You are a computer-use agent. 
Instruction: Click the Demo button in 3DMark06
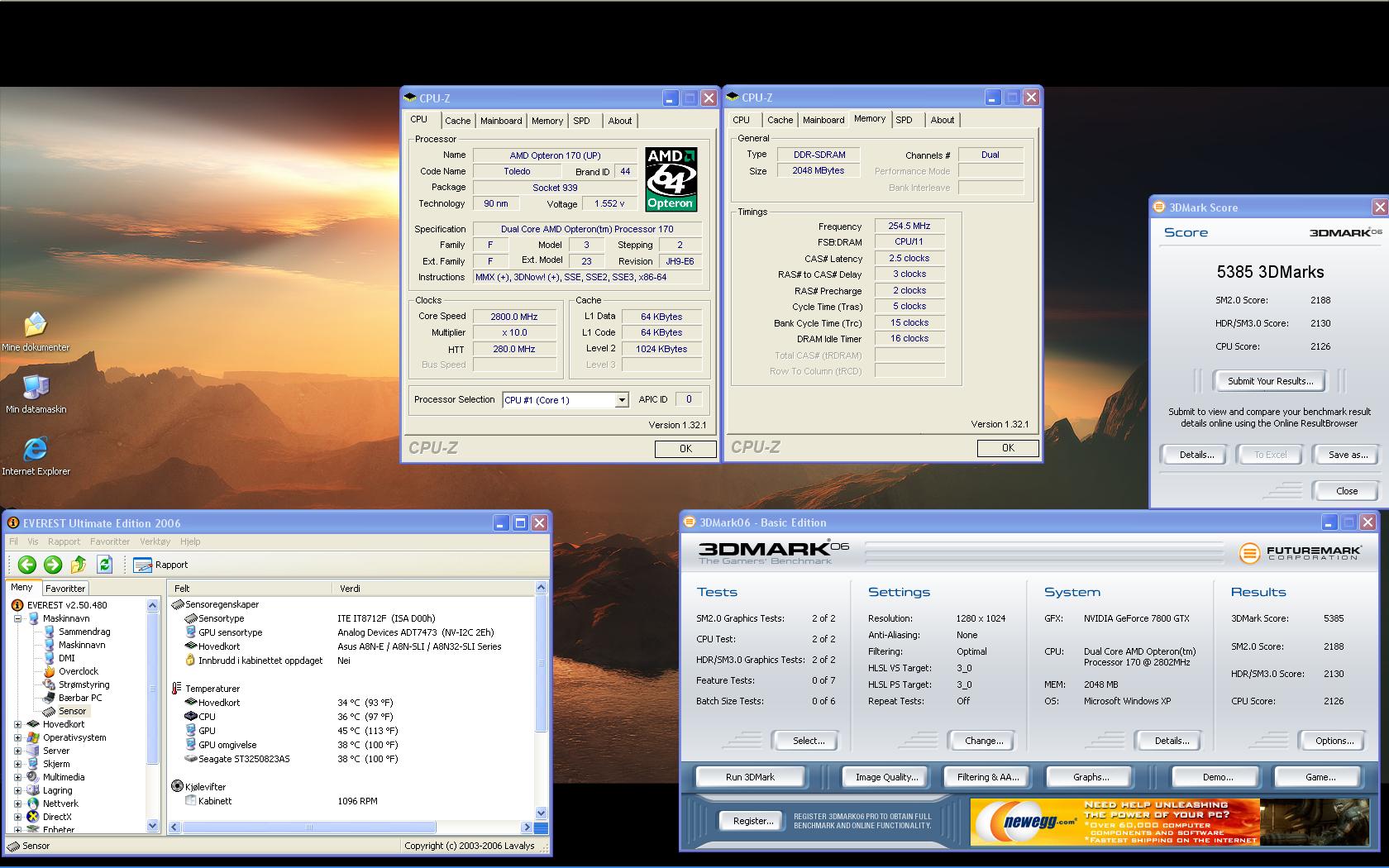point(1217,777)
